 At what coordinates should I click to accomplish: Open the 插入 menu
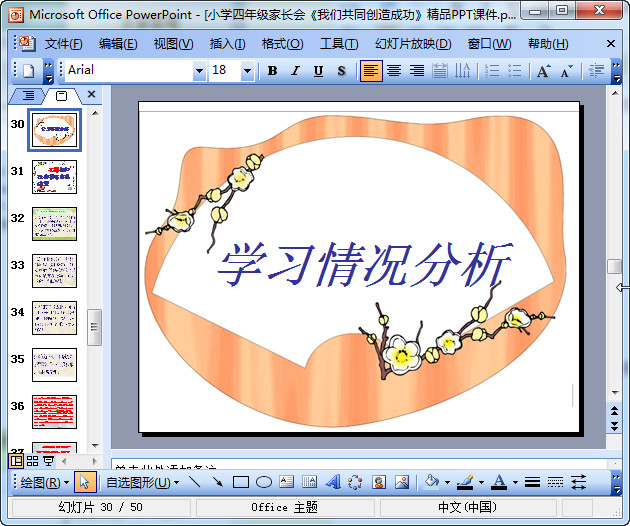227,44
